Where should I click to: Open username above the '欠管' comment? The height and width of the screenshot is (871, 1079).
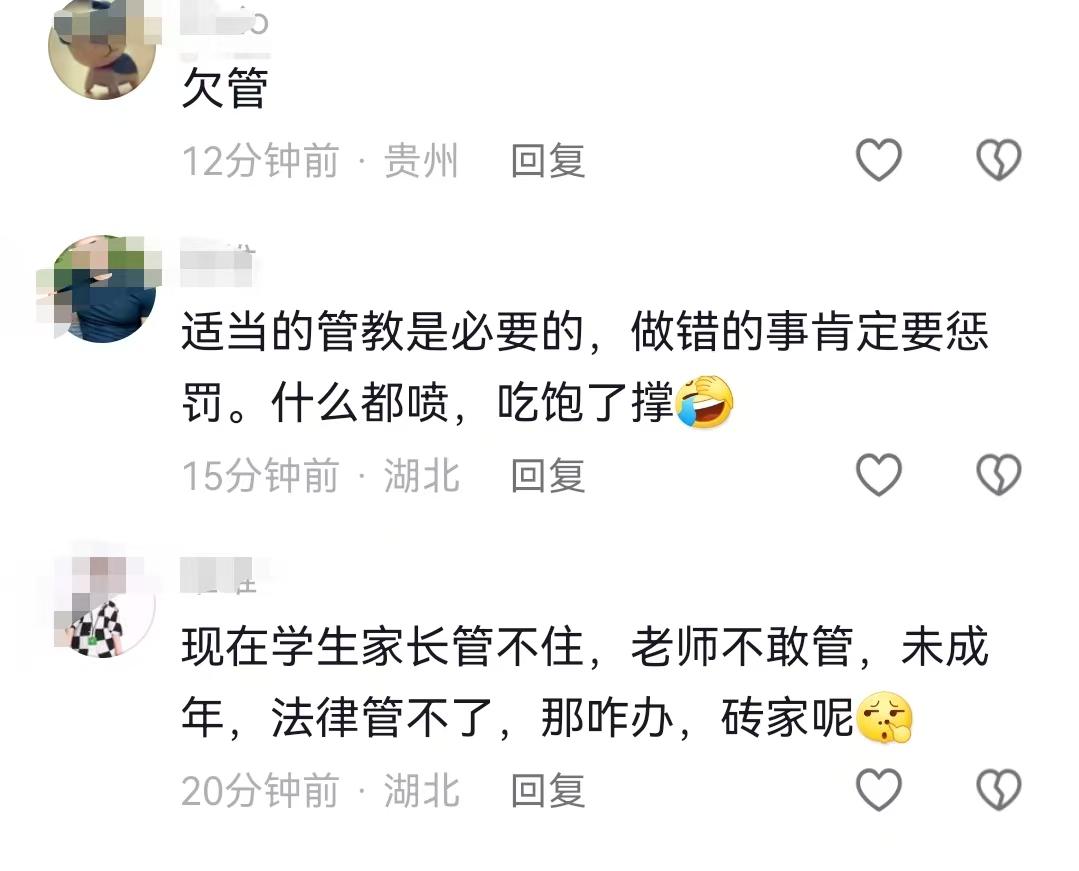224,23
